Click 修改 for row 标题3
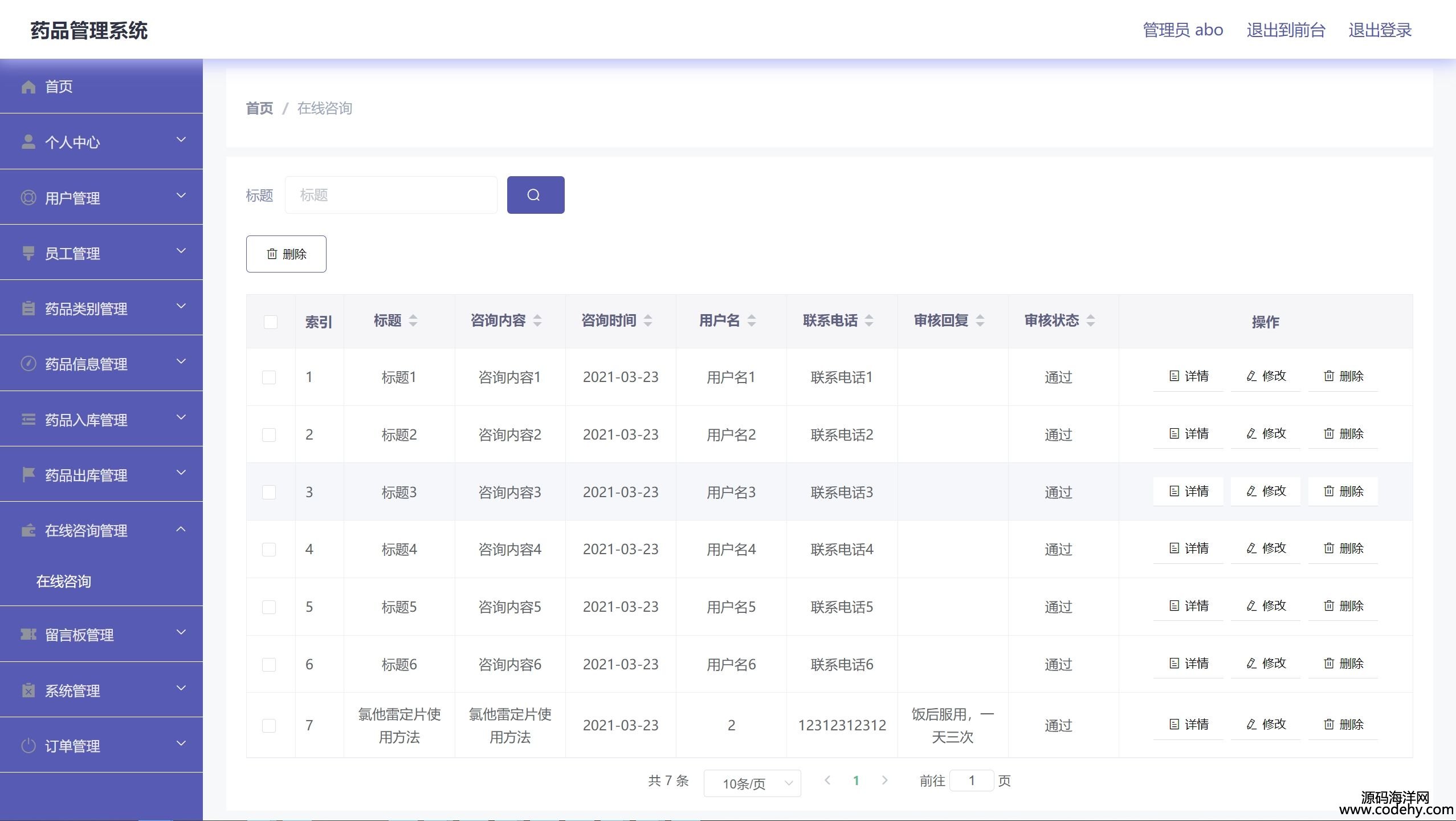The image size is (1456, 821). (1266, 491)
